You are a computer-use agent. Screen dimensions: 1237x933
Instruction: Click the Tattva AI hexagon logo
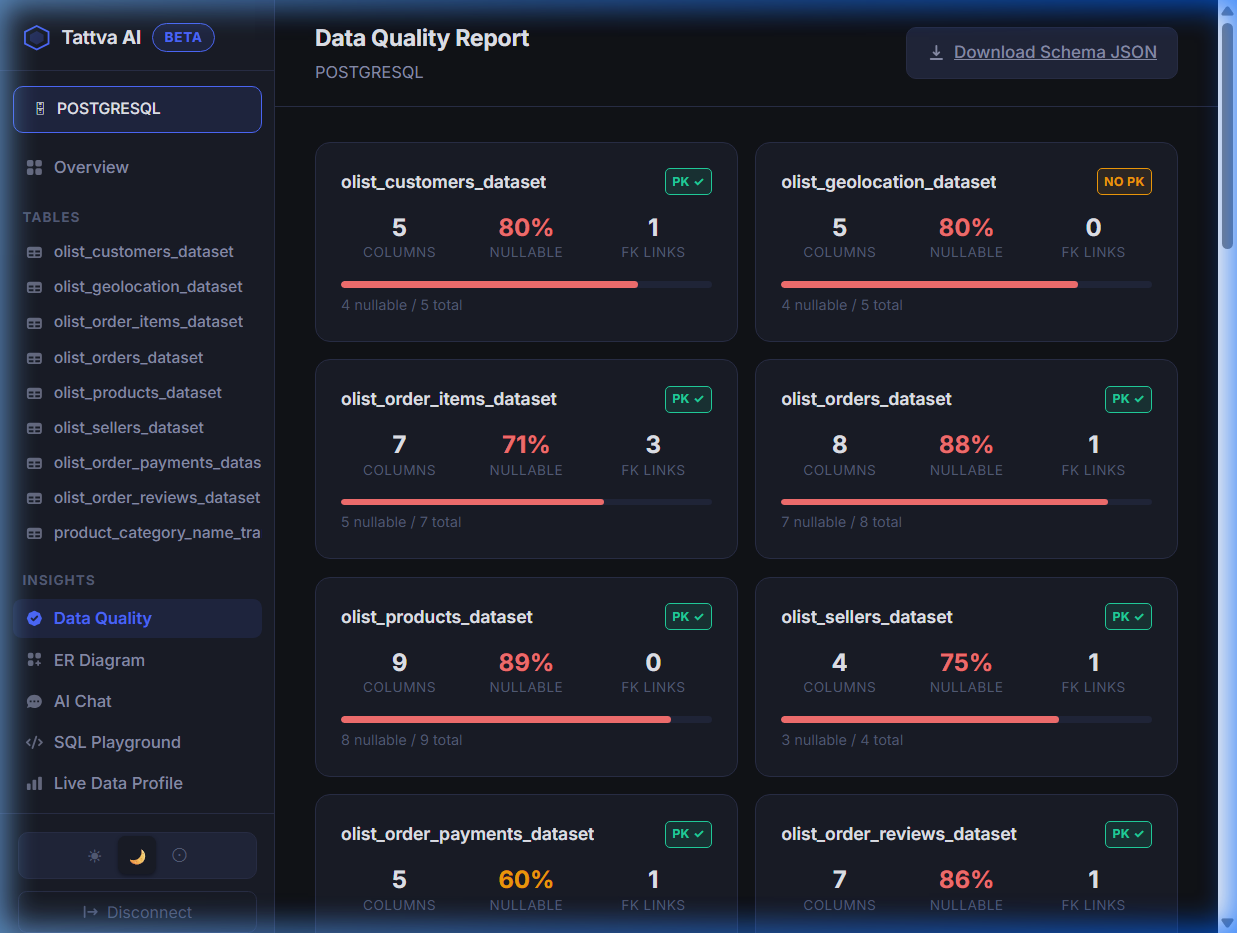coord(36,37)
